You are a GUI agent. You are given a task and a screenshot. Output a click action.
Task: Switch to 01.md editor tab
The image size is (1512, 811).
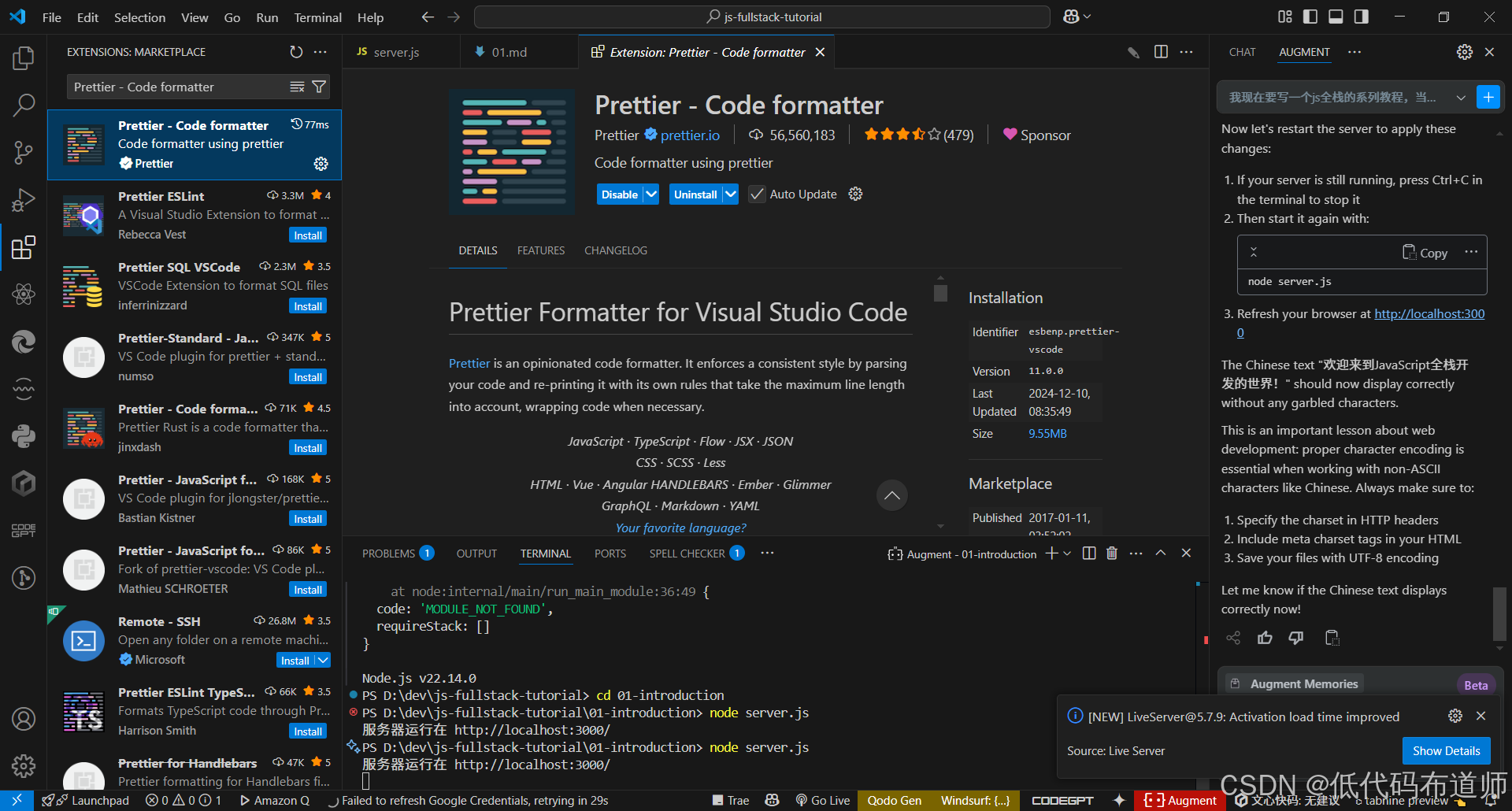(509, 52)
